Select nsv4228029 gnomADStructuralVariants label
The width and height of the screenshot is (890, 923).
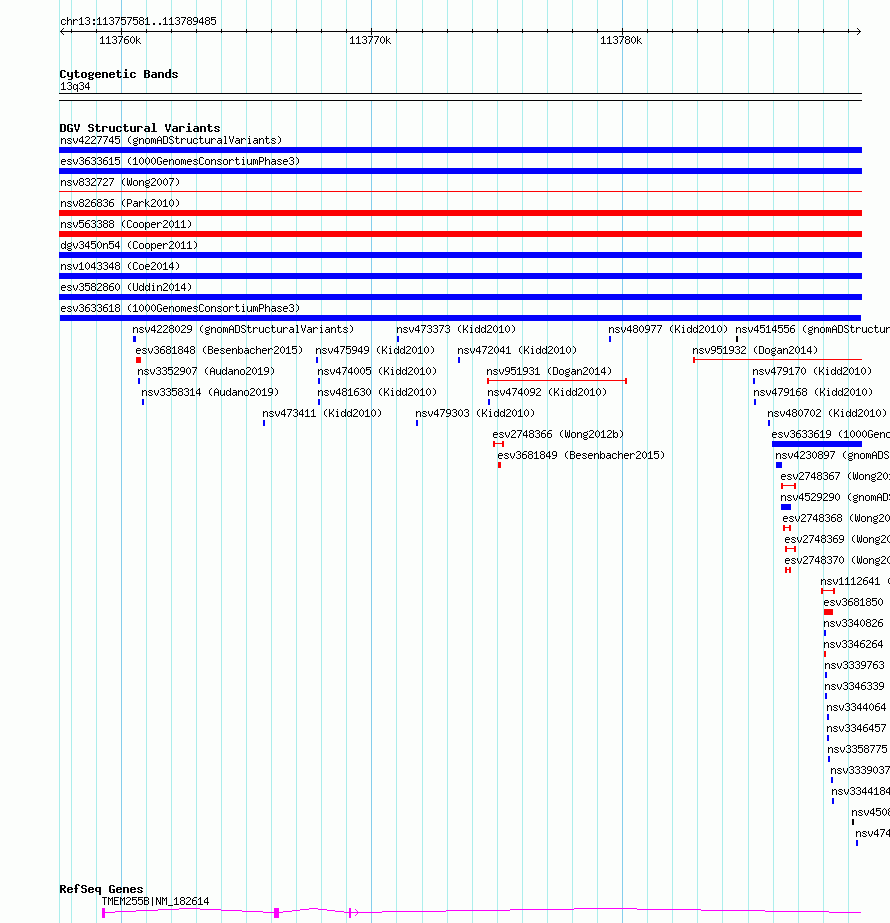(243, 329)
